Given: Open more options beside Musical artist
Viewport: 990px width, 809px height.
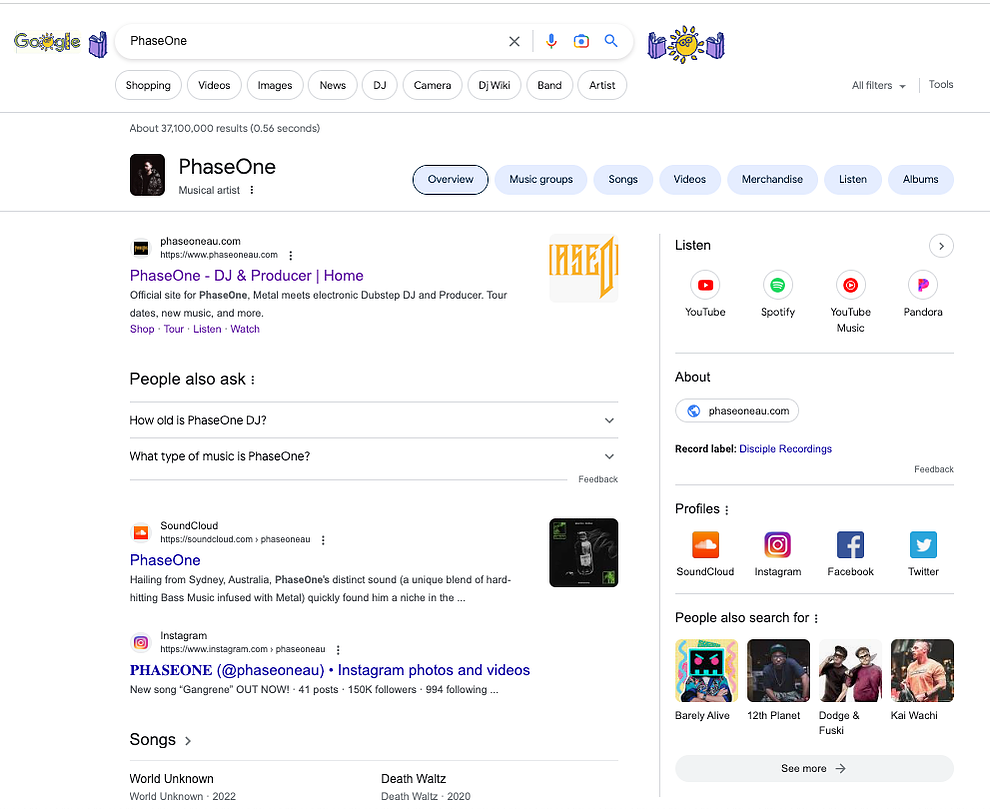Looking at the screenshot, I should pos(252,190).
